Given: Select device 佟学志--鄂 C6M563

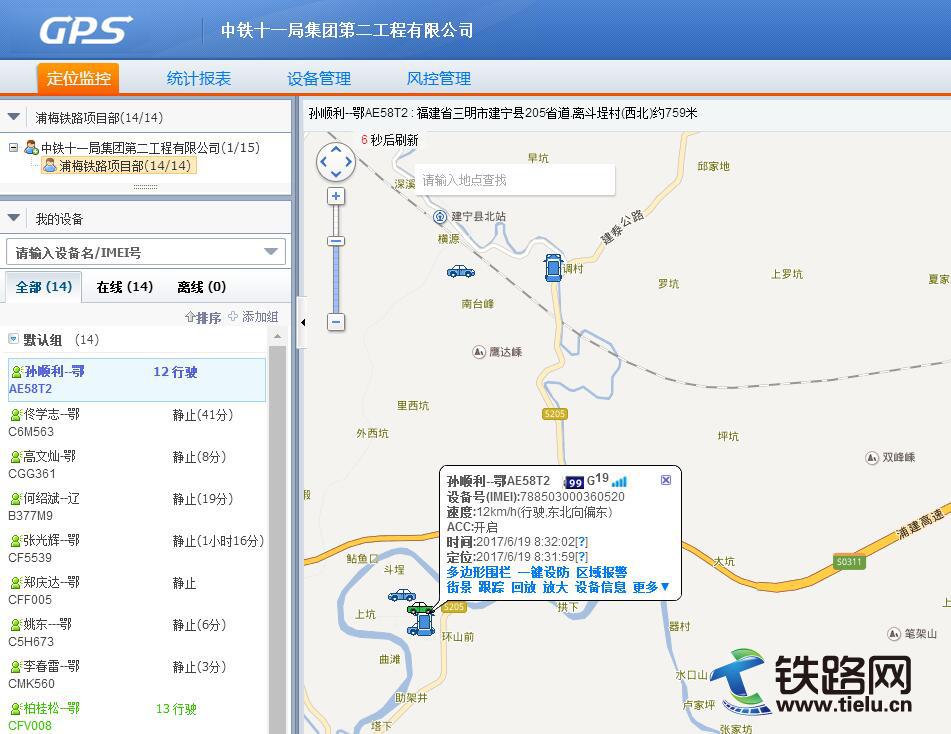Looking at the screenshot, I should (137, 423).
